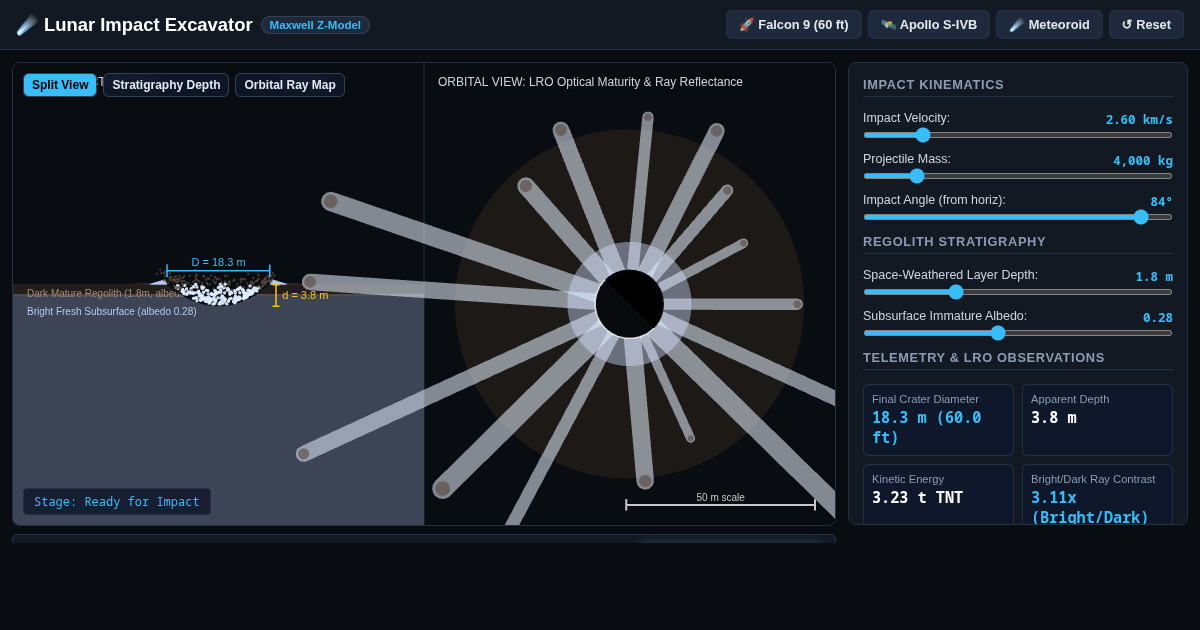
Task: Select the Apparent Depth card
Action: [1097, 420]
